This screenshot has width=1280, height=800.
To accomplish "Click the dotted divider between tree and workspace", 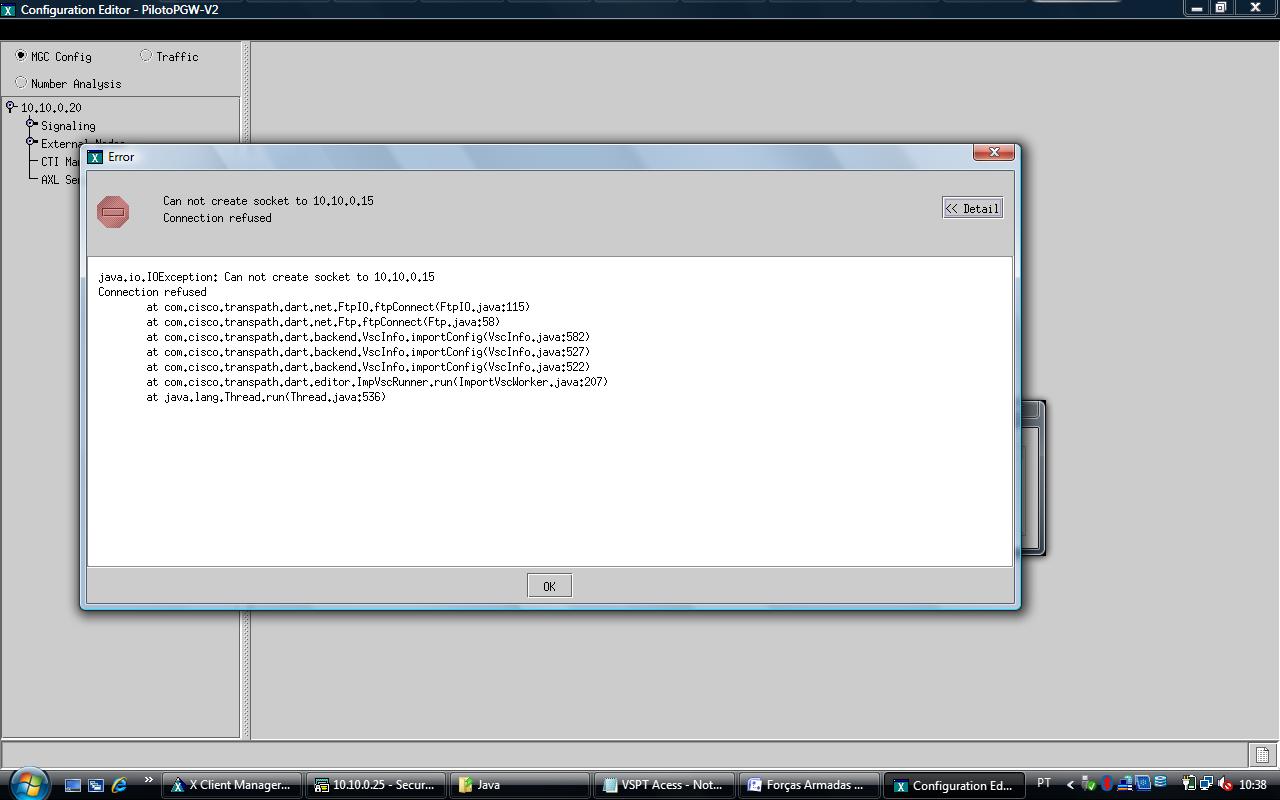I will [x=246, y=390].
